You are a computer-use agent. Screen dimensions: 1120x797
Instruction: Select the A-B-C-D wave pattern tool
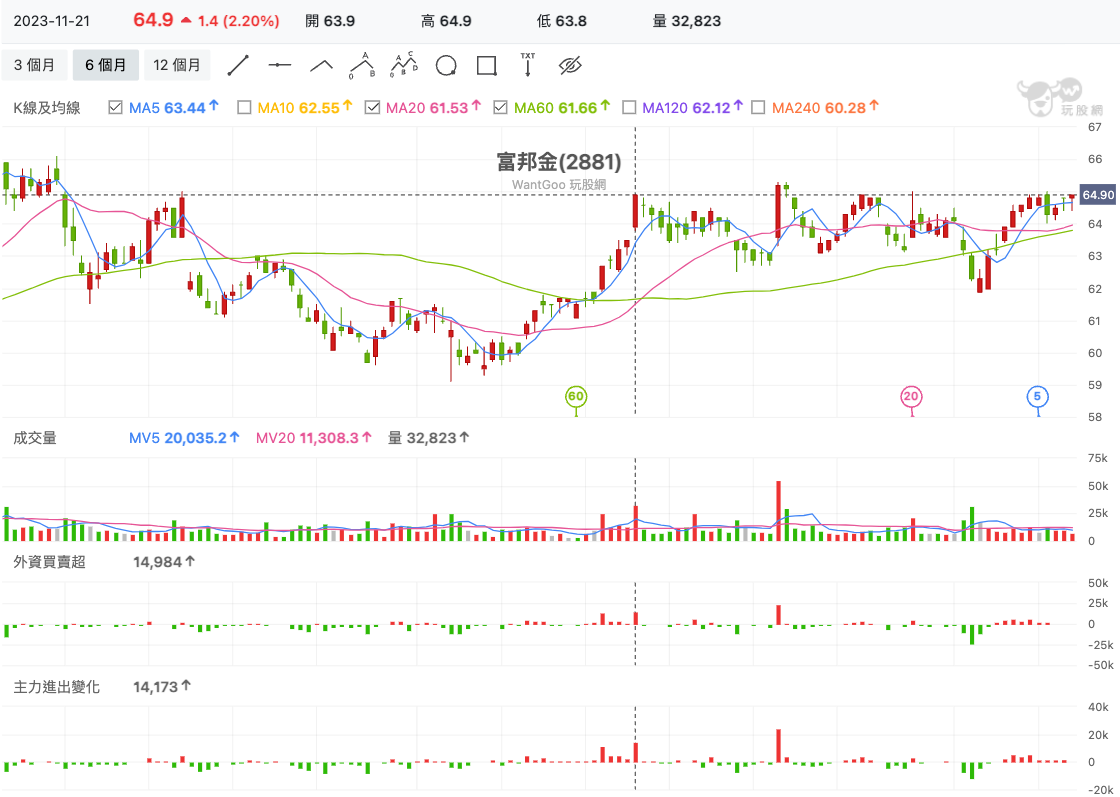click(x=404, y=65)
